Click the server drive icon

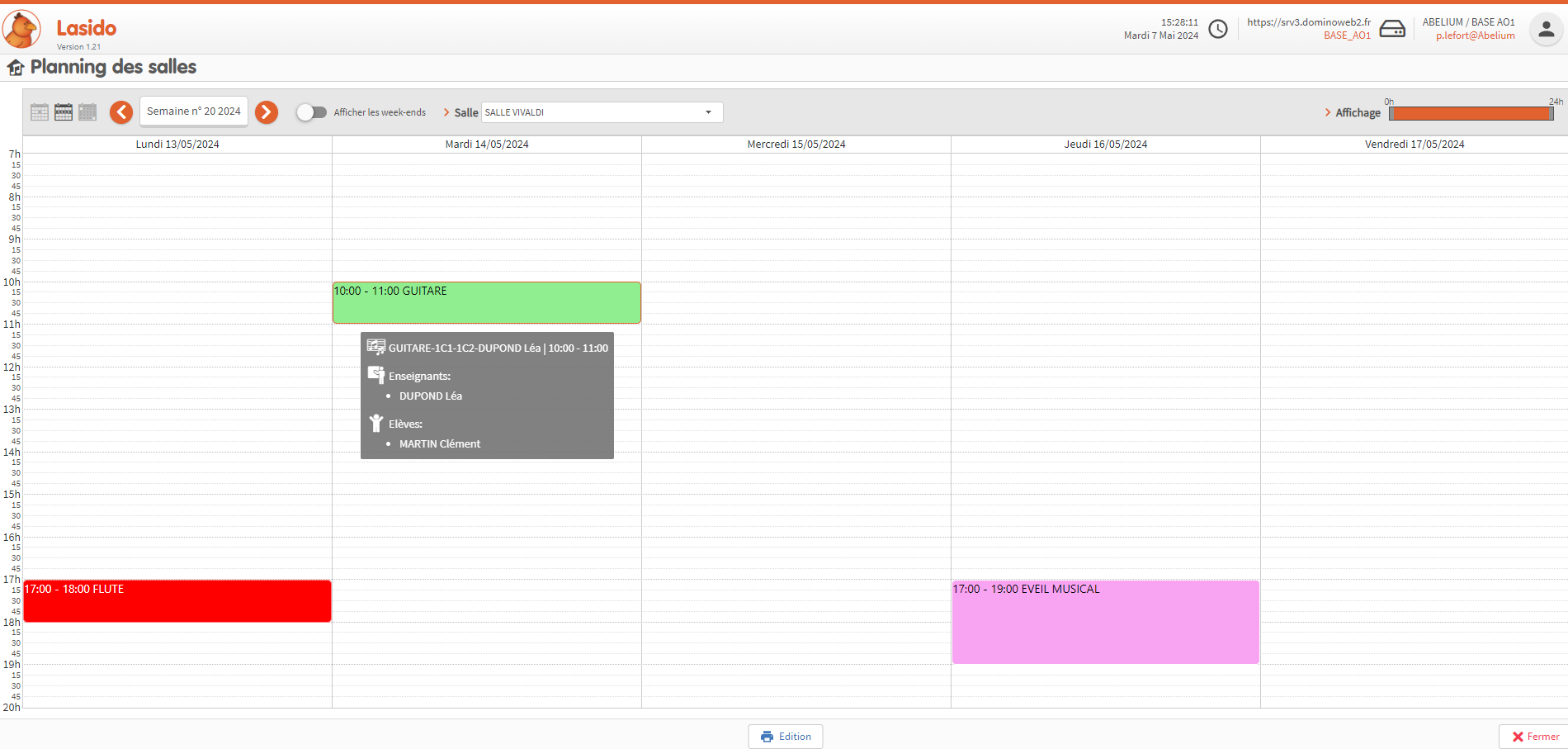tap(1392, 30)
